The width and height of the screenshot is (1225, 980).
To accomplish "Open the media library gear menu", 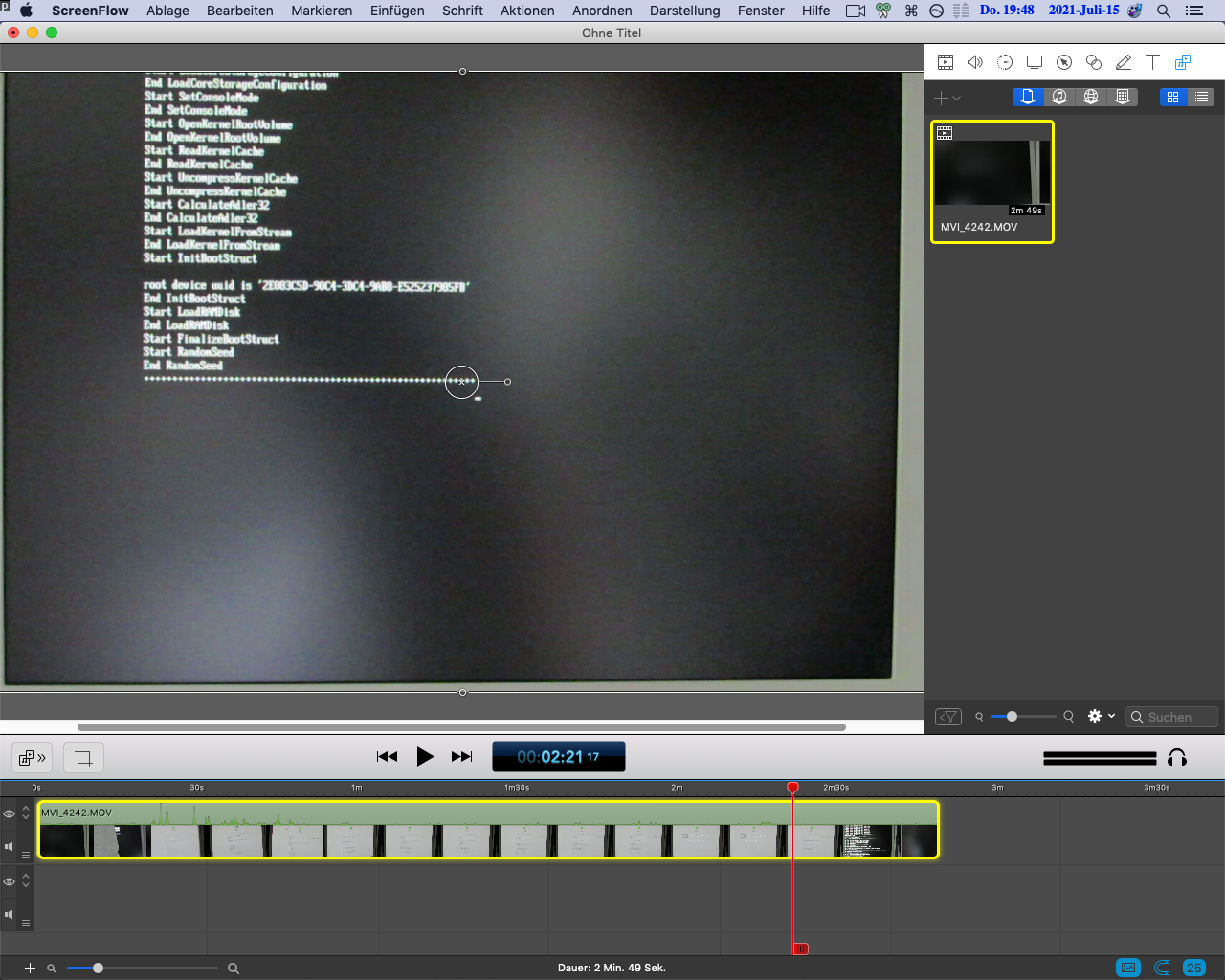I will click(1102, 716).
